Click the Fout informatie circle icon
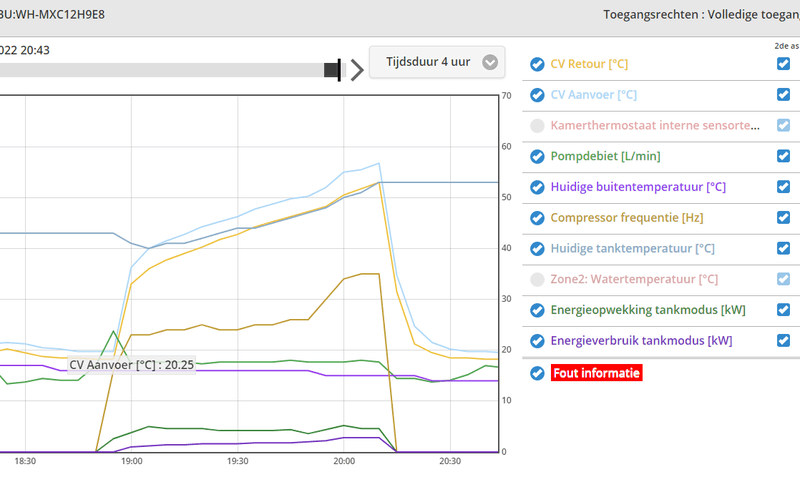The image size is (800, 477). [x=537, y=373]
